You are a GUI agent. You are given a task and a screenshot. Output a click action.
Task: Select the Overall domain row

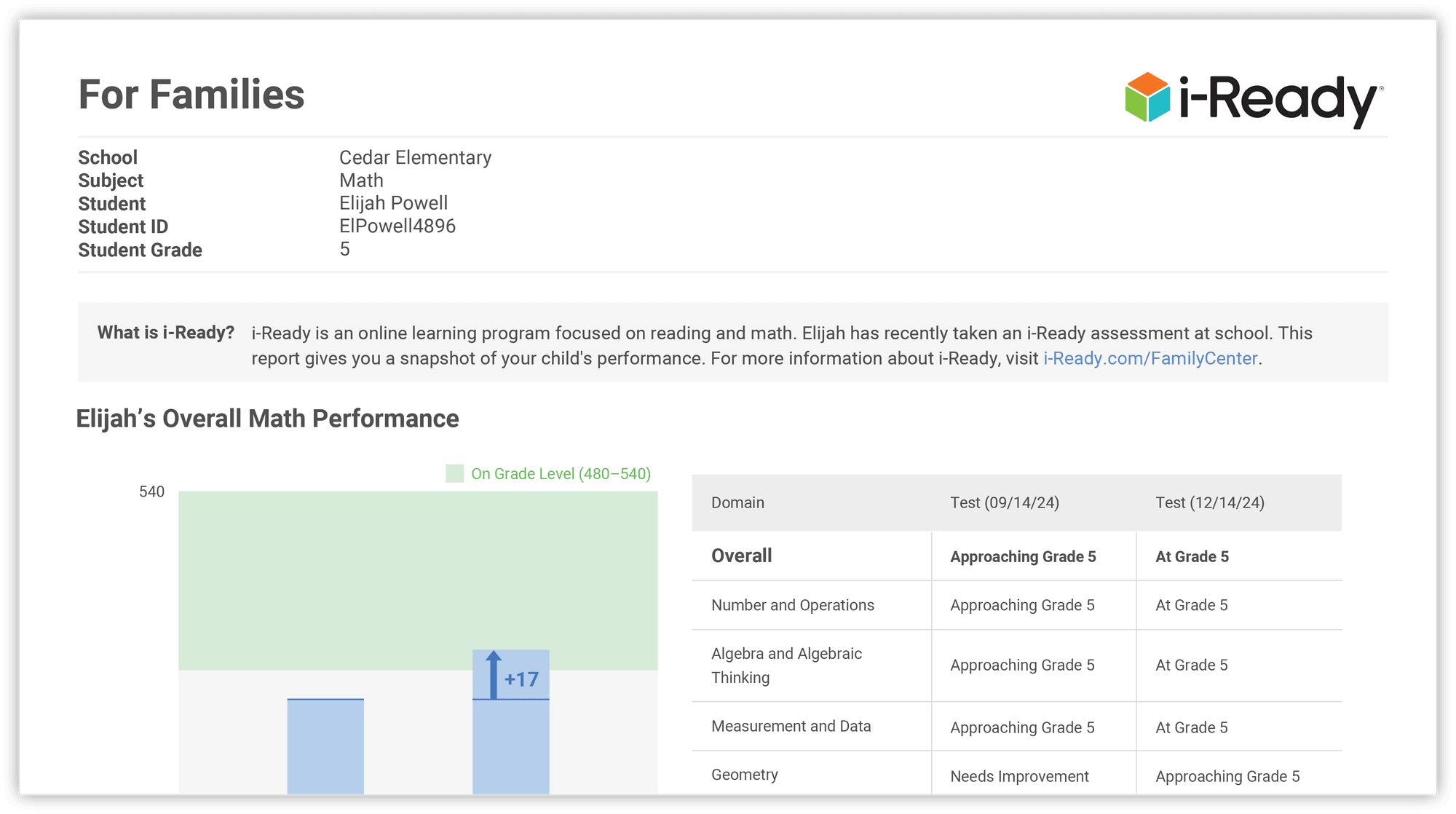click(741, 556)
